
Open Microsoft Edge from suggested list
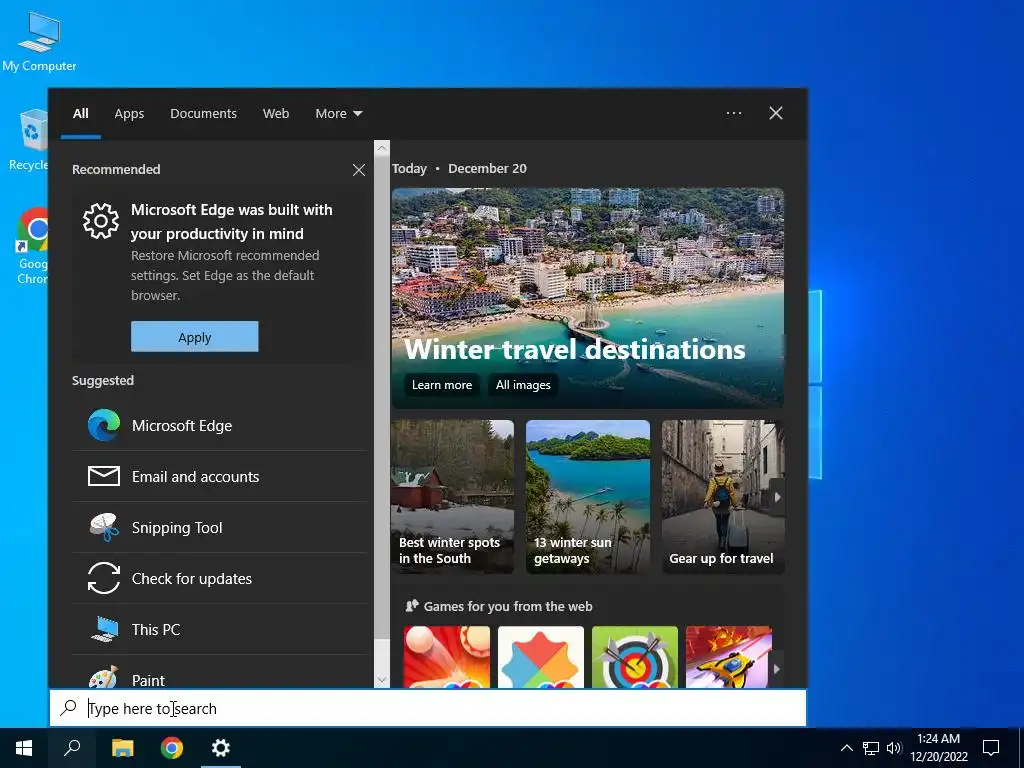tap(219, 426)
